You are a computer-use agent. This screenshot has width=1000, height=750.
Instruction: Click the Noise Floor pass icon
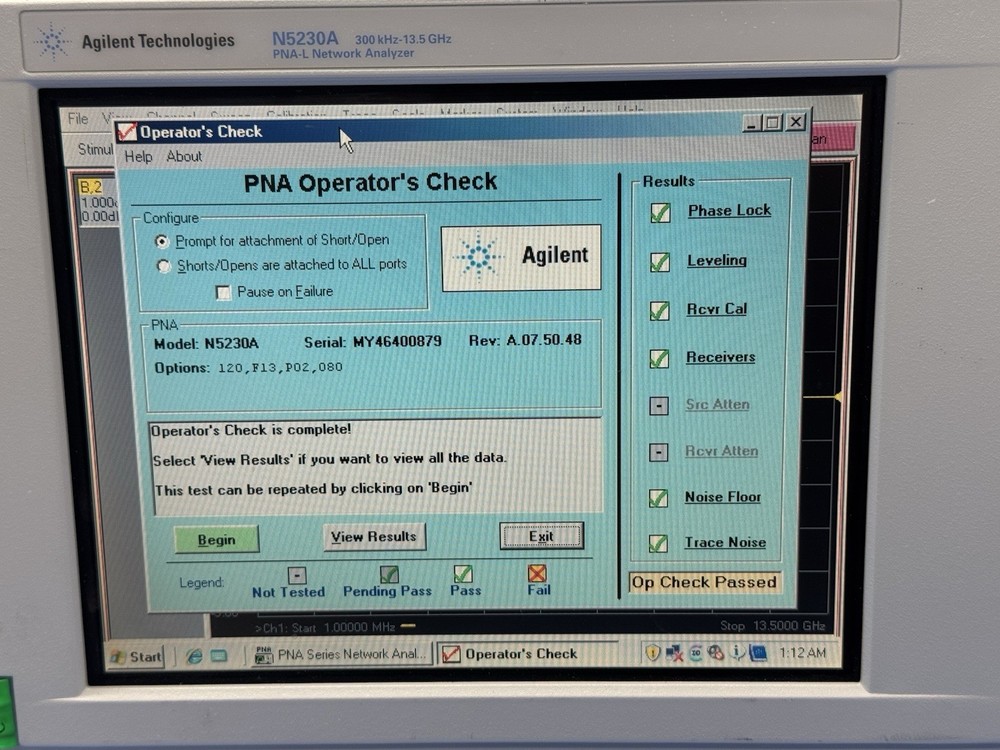pyautogui.click(x=660, y=497)
